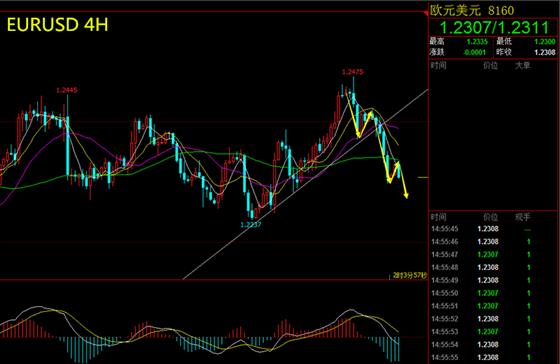Select the 昨收 previous close value
This screenshot has height=364, width=560.
[545, 52]
